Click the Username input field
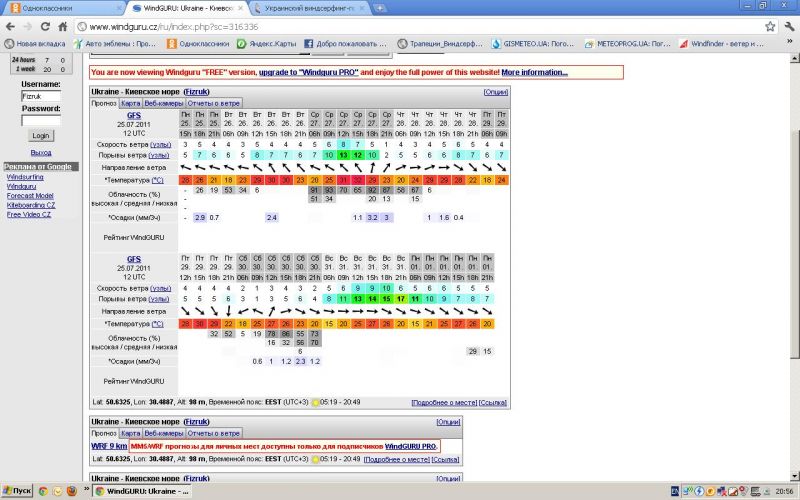The width and height of the screenshot is (800, 500). [x=41, y=97]
